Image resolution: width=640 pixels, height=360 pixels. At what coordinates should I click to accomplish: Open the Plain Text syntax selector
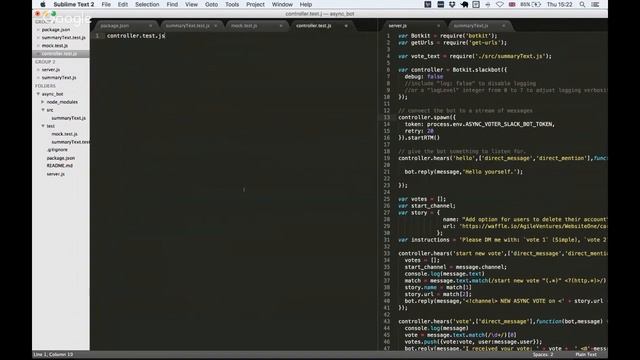[x=586, y=355]
